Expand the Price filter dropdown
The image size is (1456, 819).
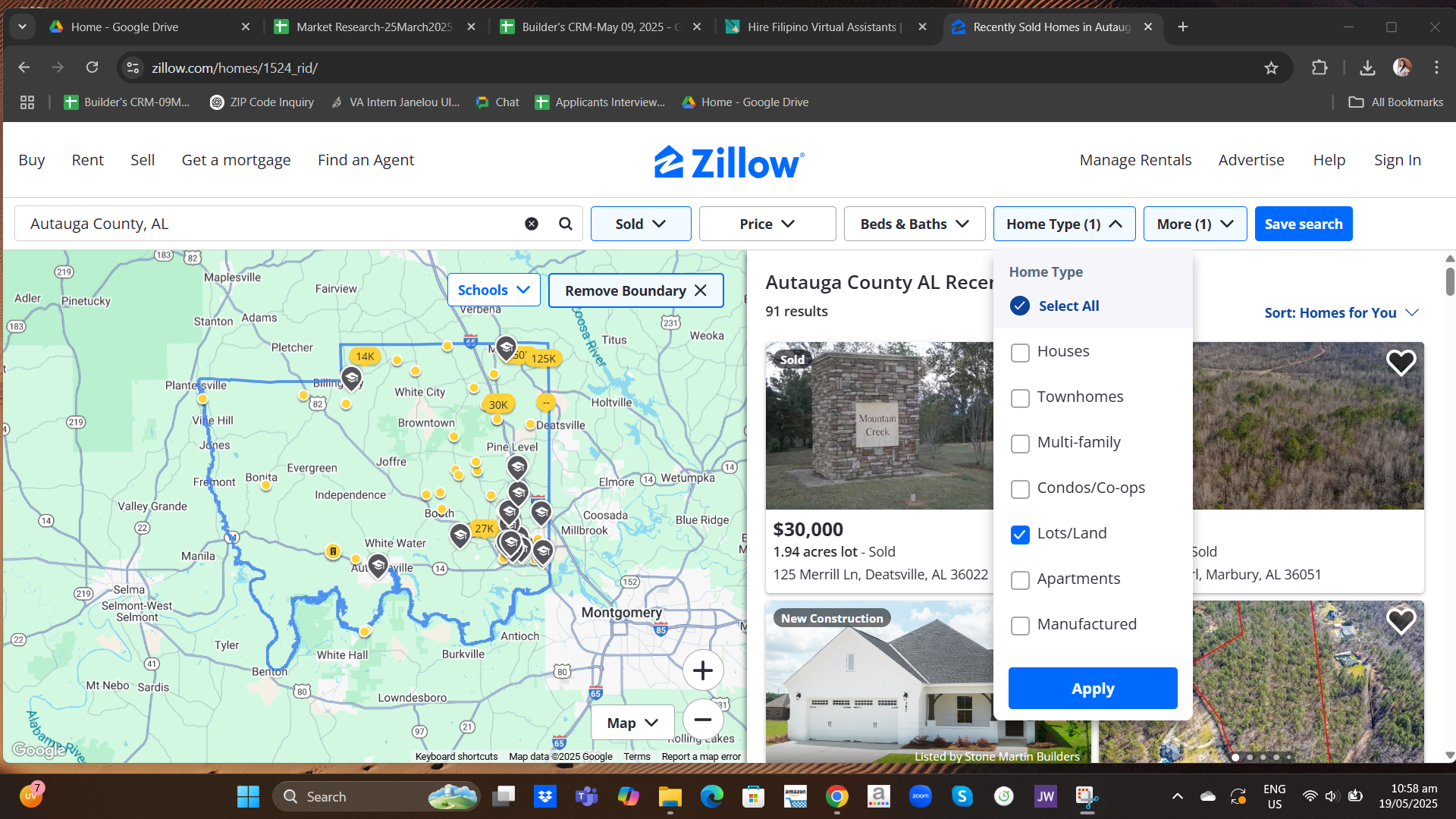[767, 224]
